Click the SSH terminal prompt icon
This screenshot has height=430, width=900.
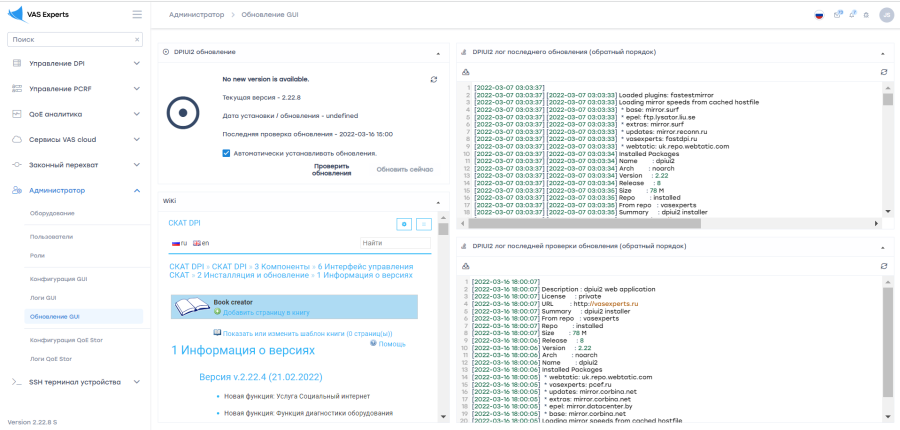point(17,382)
